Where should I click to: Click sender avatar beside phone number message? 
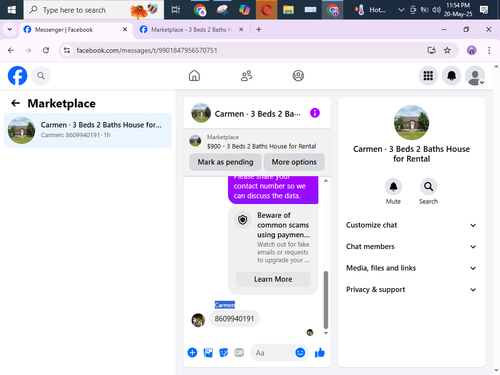(198, 320)
